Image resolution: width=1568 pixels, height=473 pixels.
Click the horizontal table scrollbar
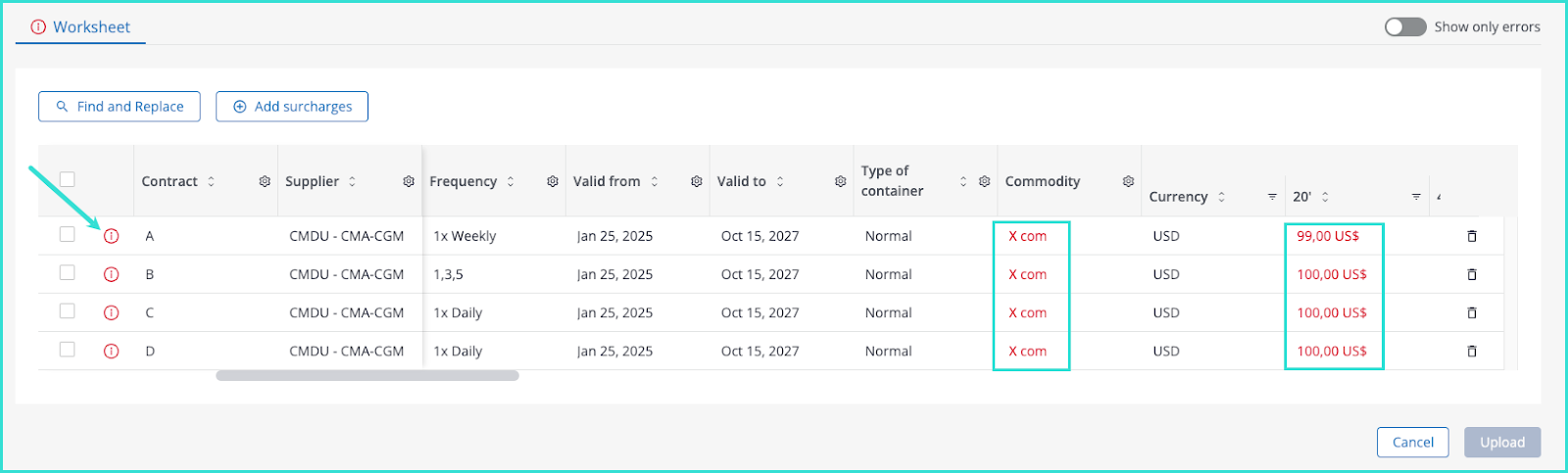tap(367, 375)
